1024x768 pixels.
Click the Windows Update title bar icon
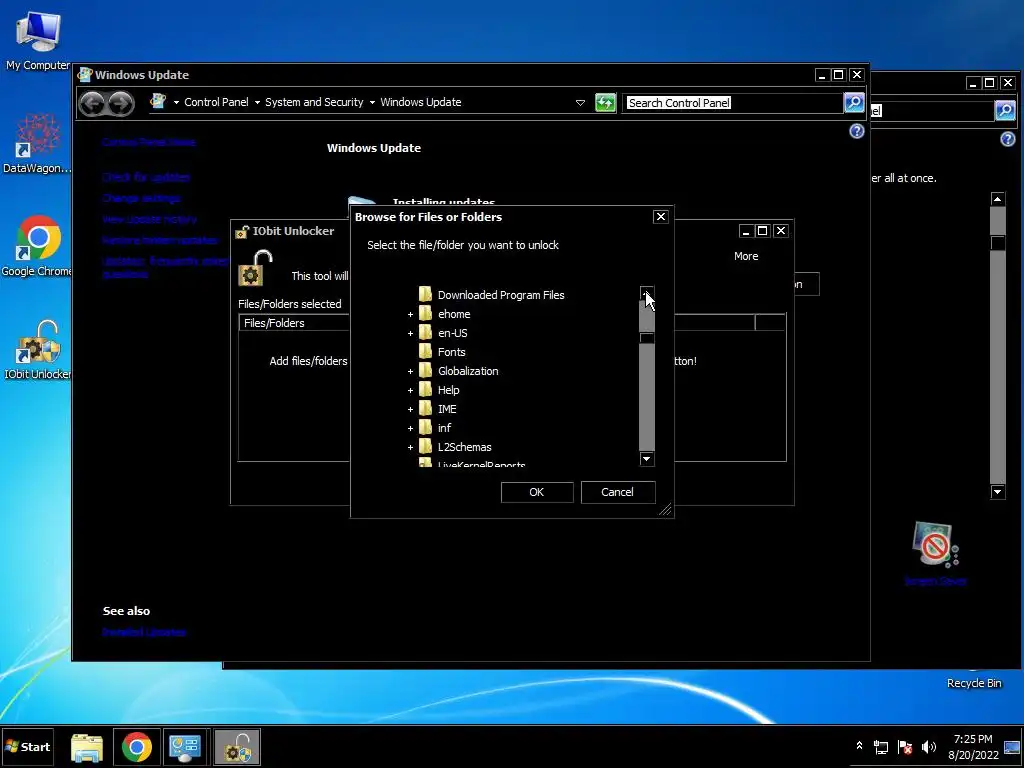pyautogui.click(x=85, y=74)
